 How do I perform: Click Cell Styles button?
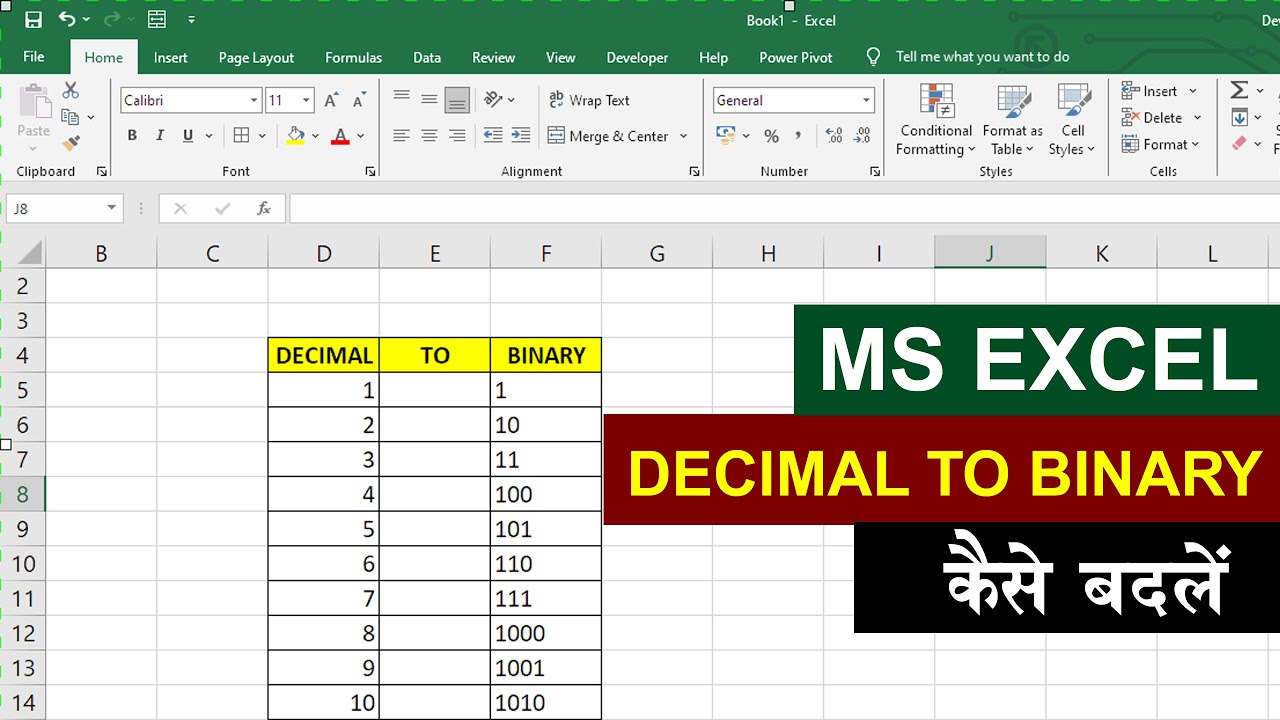[x=1073, y=121]
